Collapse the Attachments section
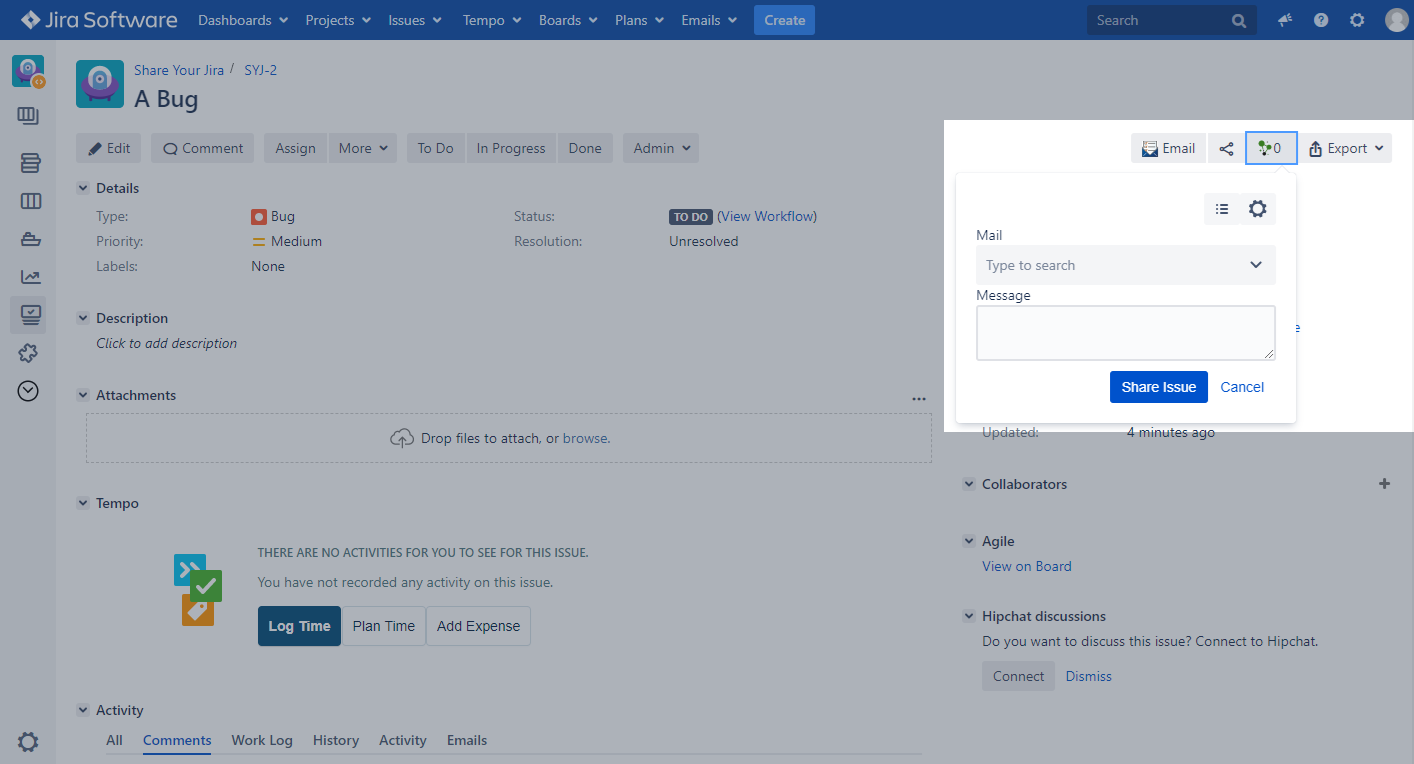Image resolution: width=1414 pixels, height=764 pixels. [x=83, y=395]
